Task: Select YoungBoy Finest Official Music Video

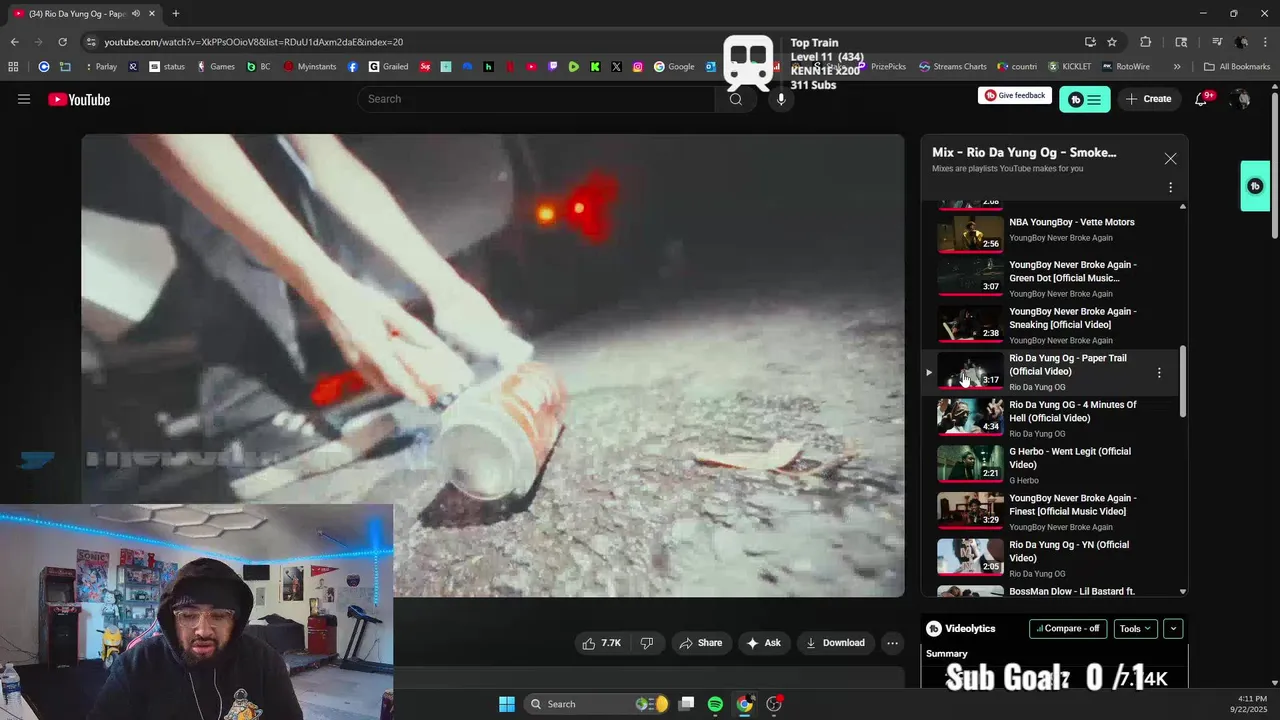Action: click(1050, 511)
